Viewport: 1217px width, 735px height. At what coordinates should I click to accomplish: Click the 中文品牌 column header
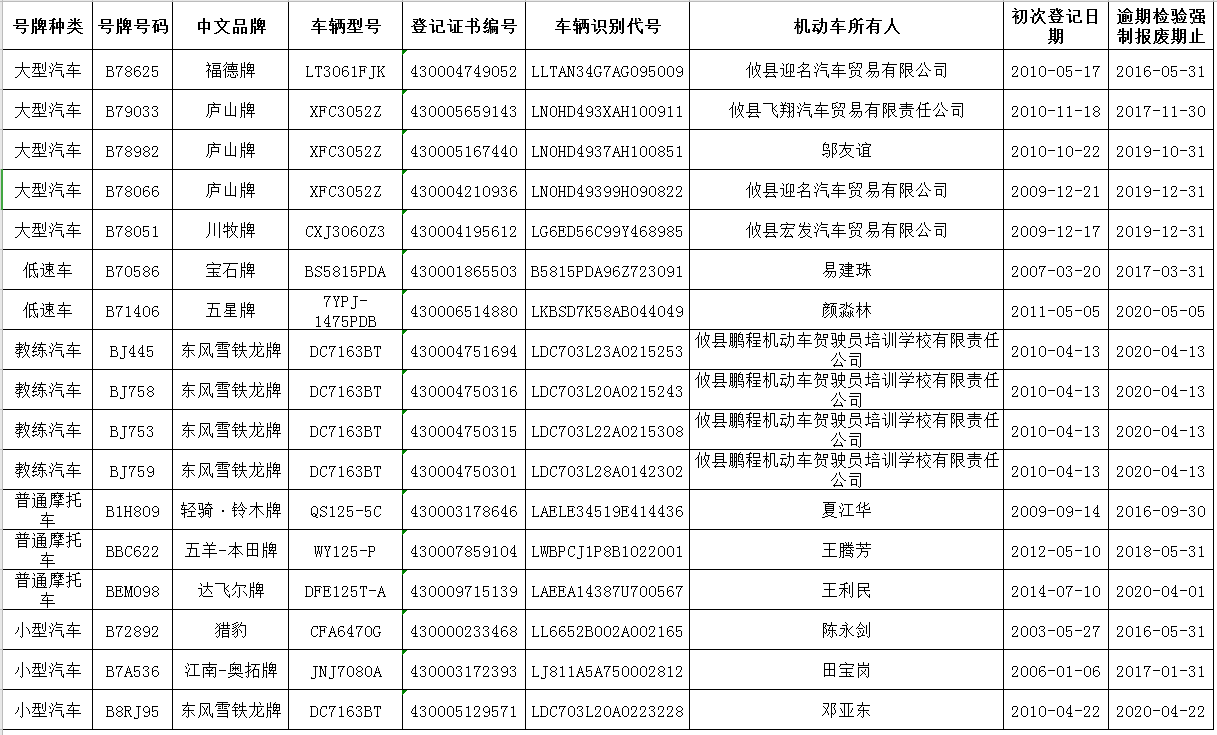230,27
